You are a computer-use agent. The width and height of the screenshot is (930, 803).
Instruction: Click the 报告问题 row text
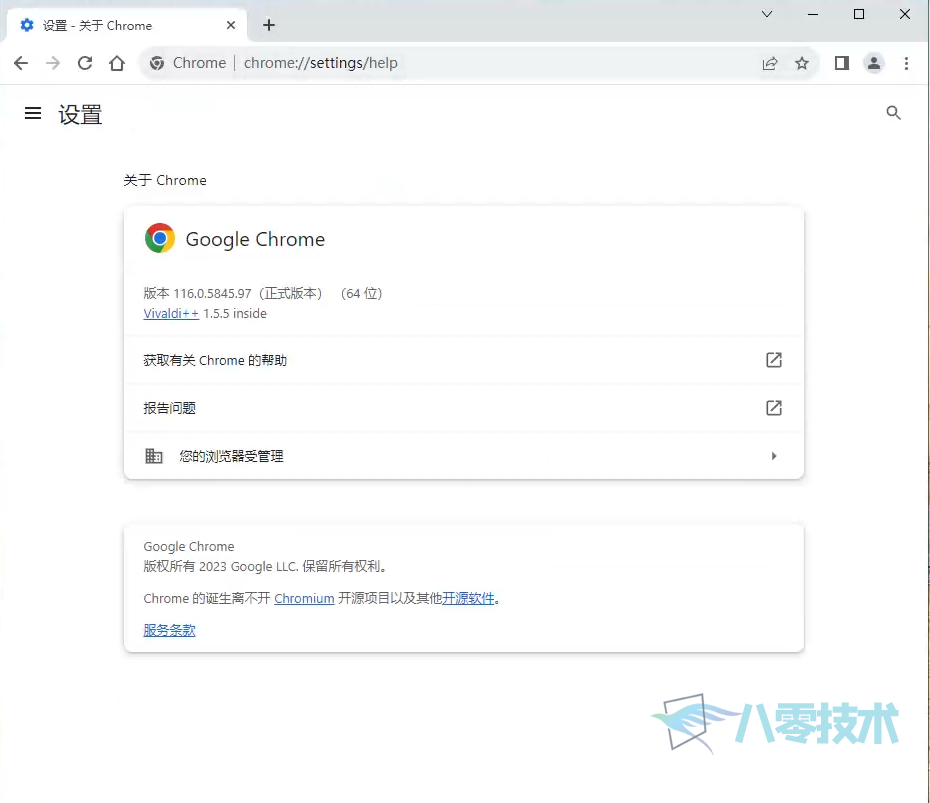click(170, 408)
